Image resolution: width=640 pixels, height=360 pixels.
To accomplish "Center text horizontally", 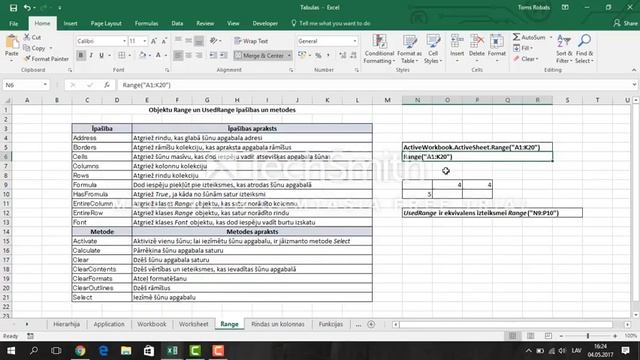I will [188, 55].
